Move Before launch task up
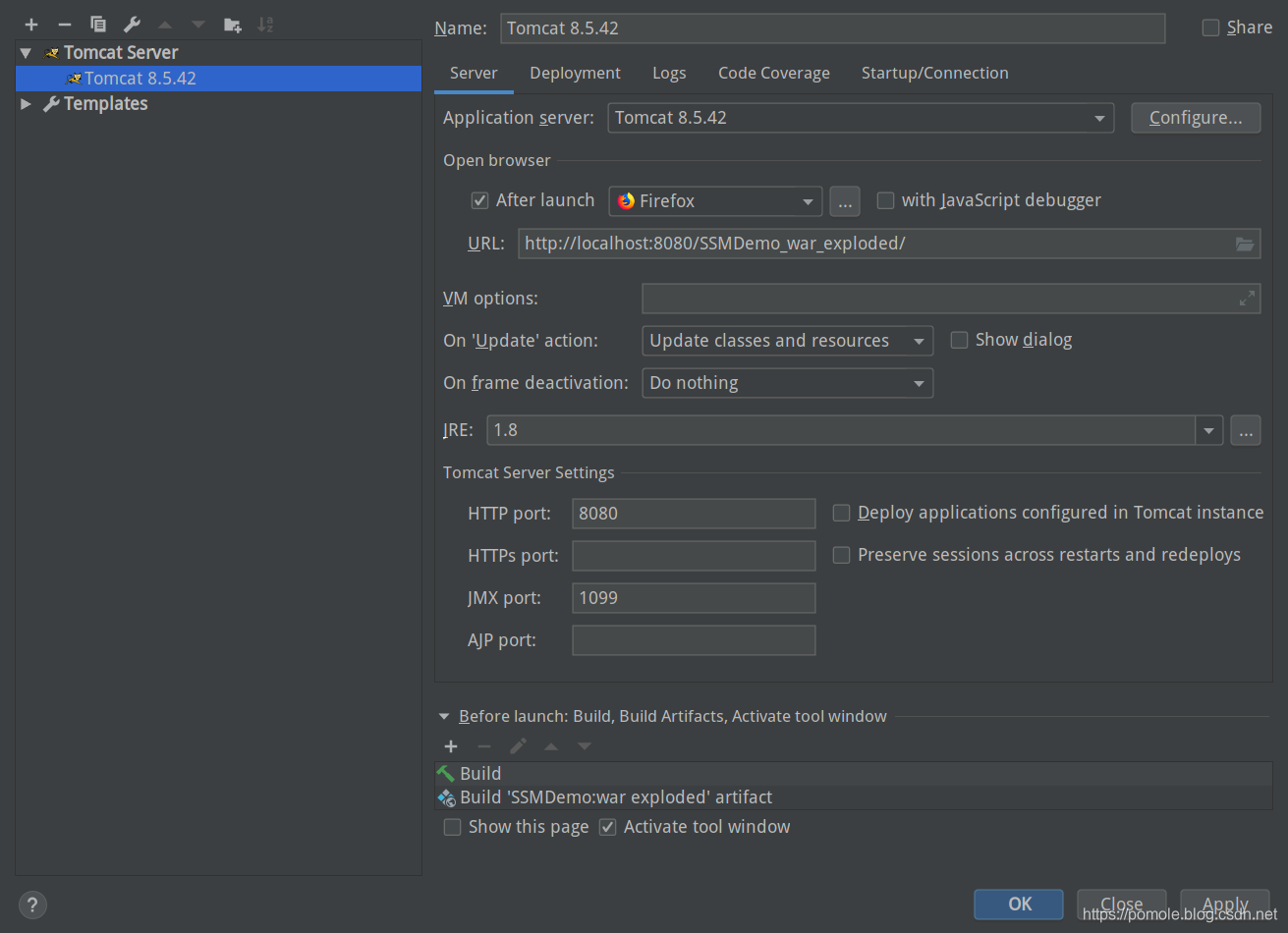The width and height of the screenshot is (1288, 933). click(551, 746)
